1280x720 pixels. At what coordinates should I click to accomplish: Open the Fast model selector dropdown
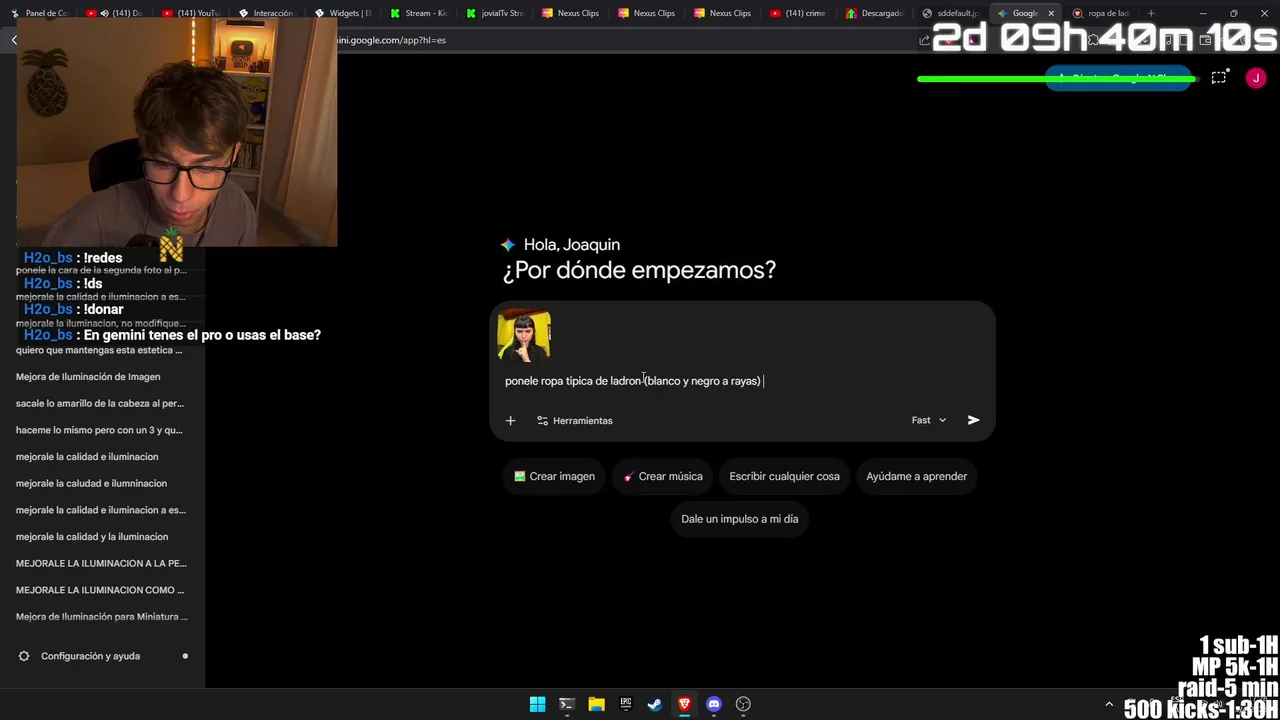pyautogui.click(x=928, y=420)
